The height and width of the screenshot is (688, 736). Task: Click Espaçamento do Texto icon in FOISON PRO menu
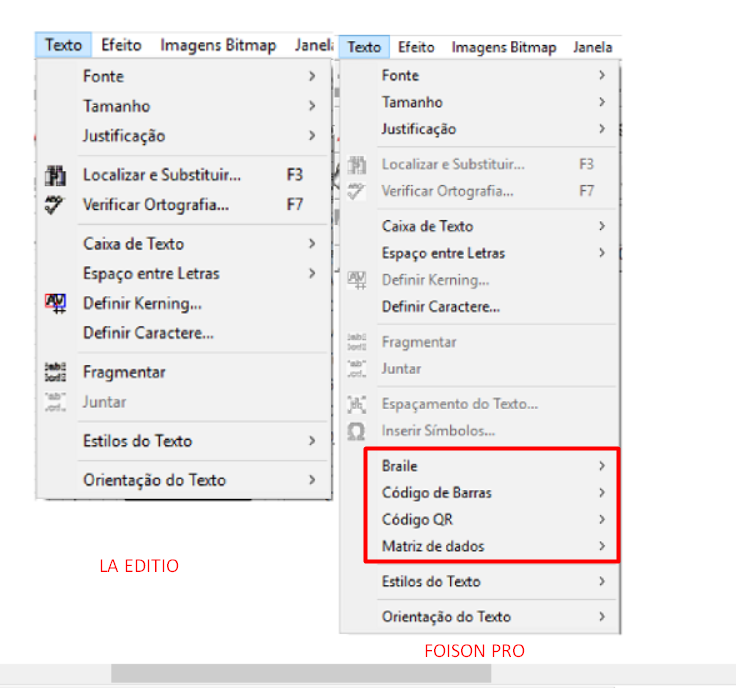coord(357,404)
